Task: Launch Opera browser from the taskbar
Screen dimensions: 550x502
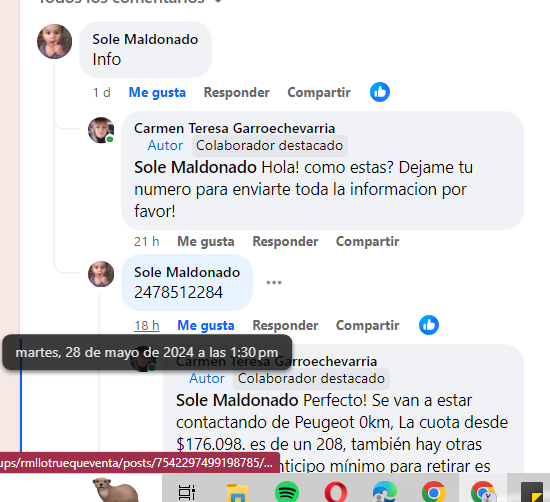Action: [336, 492]
